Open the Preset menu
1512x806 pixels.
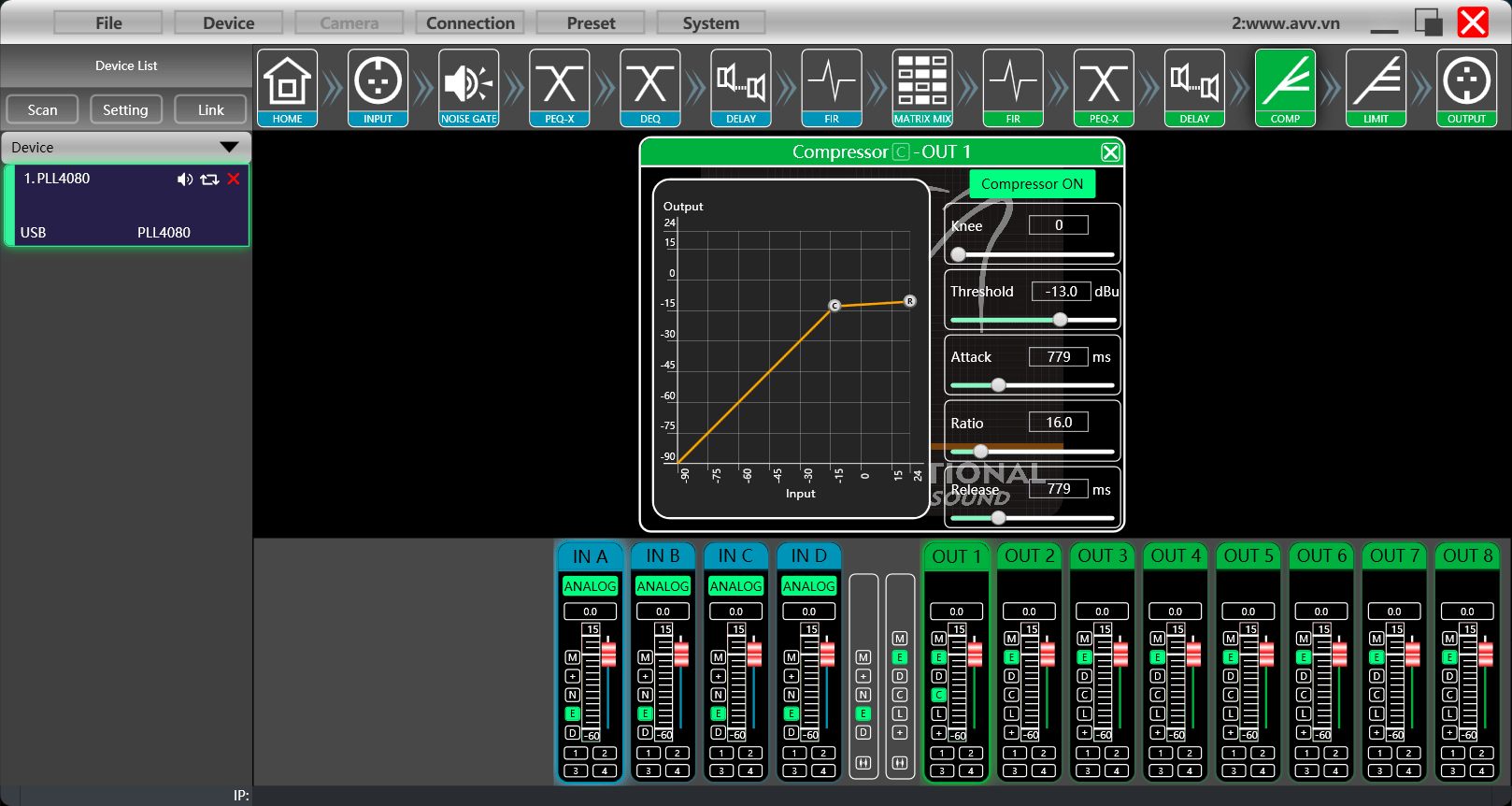coord(591,23)
